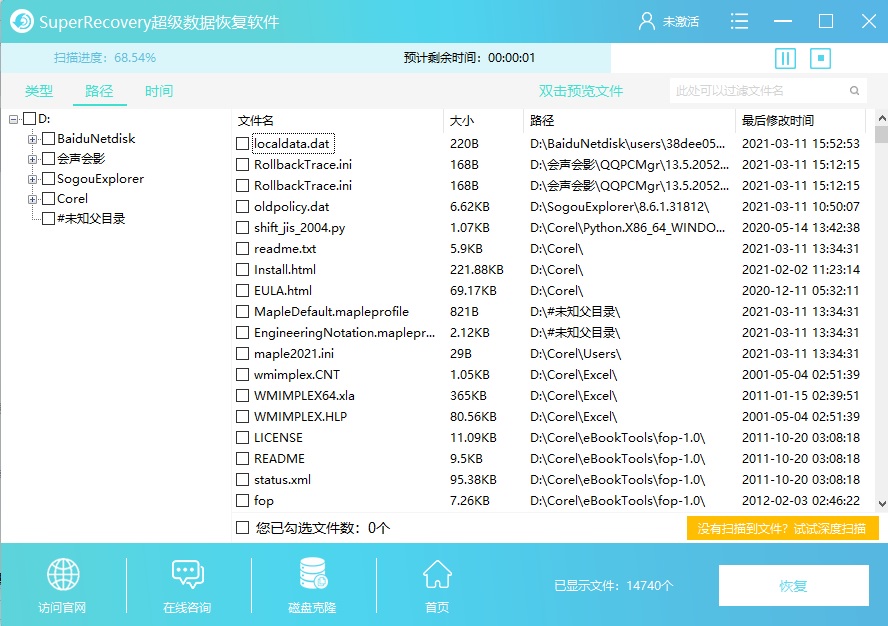This screenshot has height=626, width=888.
Task: Select the file LICENSE
Action: click(x=278, y=437)
